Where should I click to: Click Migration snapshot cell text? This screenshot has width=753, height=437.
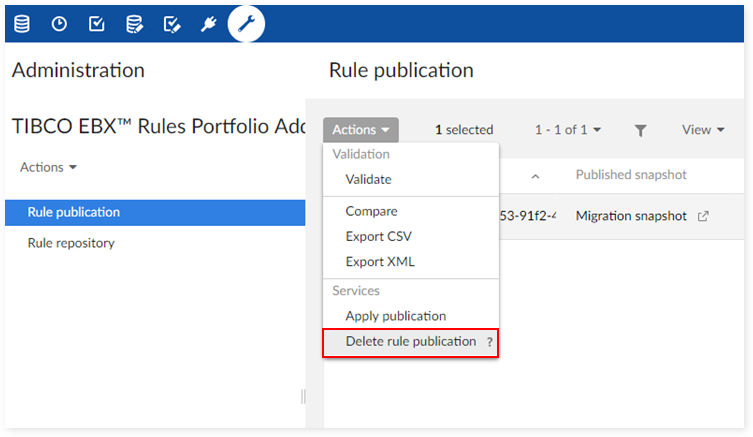[631, 216]
